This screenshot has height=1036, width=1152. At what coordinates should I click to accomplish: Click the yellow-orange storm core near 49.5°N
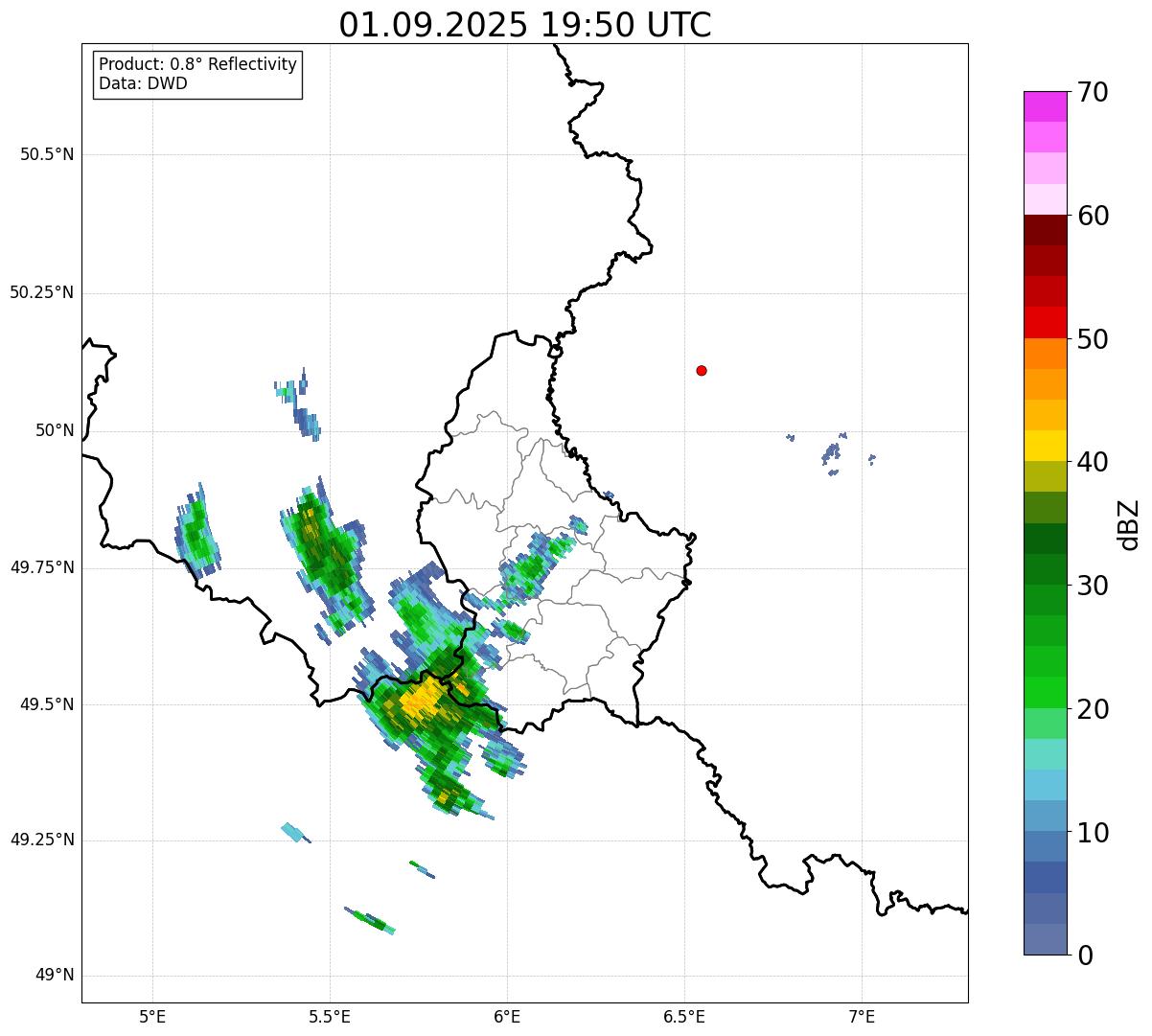tap(422, 702)
